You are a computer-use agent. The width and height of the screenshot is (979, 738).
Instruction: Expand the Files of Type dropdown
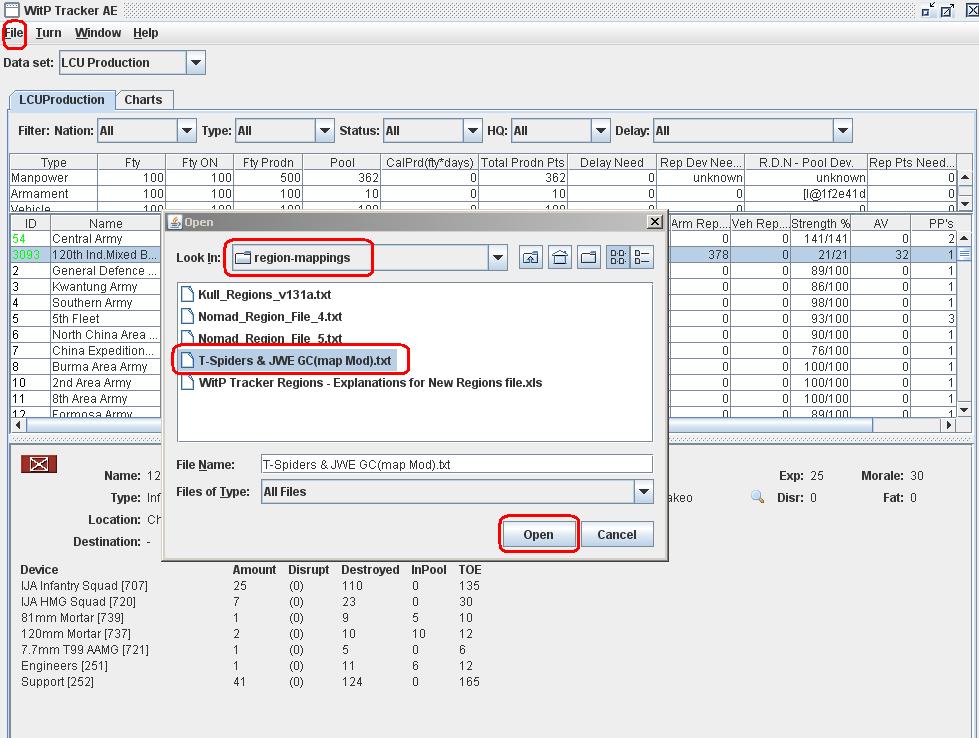point(644,491)
